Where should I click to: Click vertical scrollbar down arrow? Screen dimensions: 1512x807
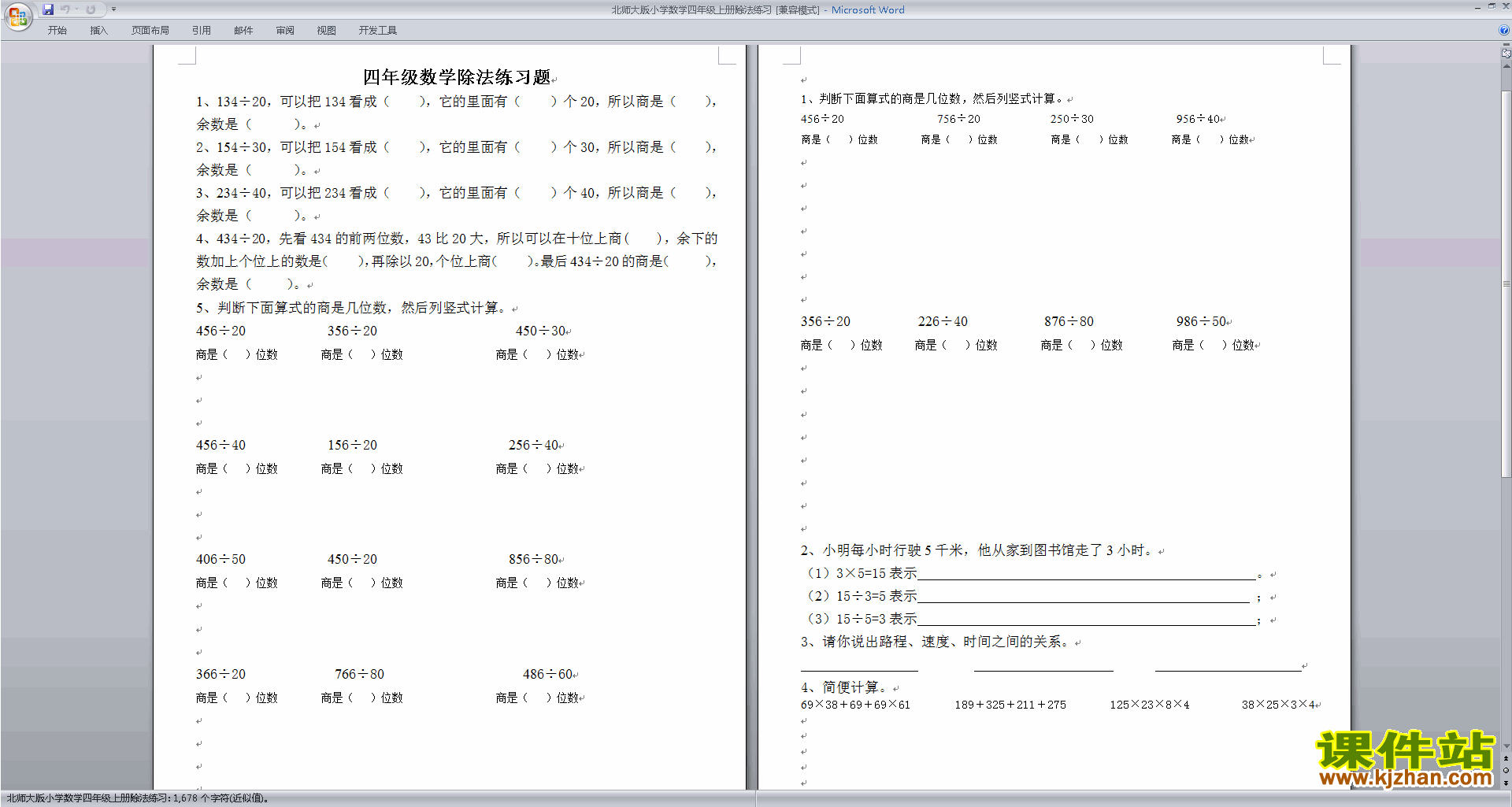pos(1506,746)
